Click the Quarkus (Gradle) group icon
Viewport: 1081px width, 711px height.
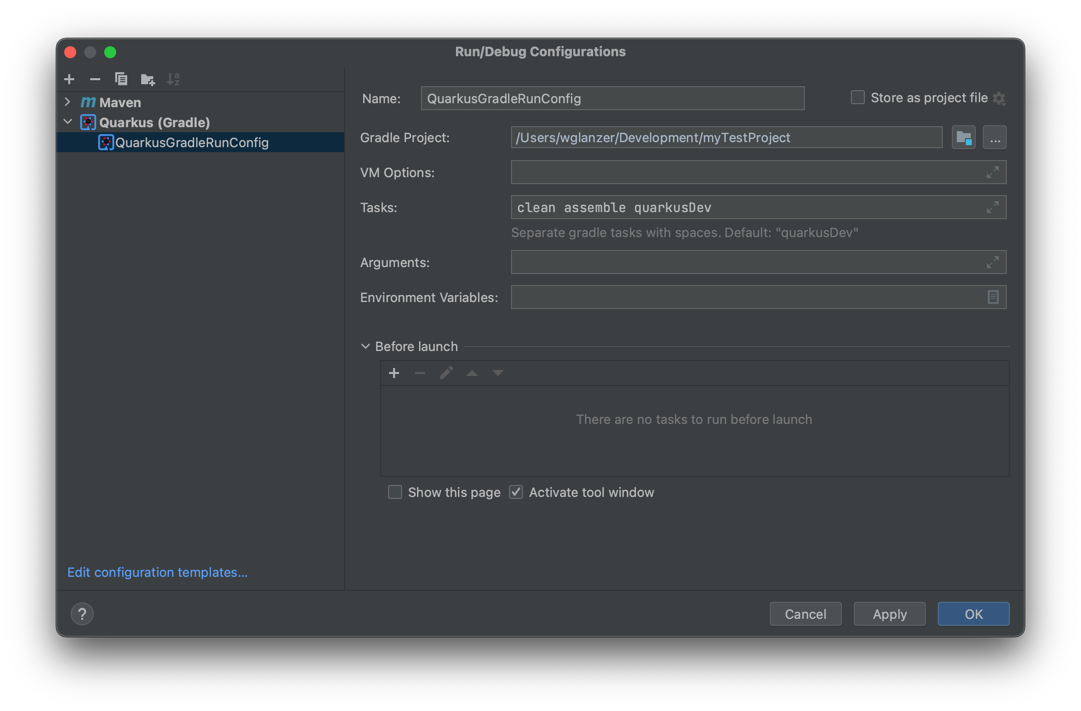tap(88, 122)
